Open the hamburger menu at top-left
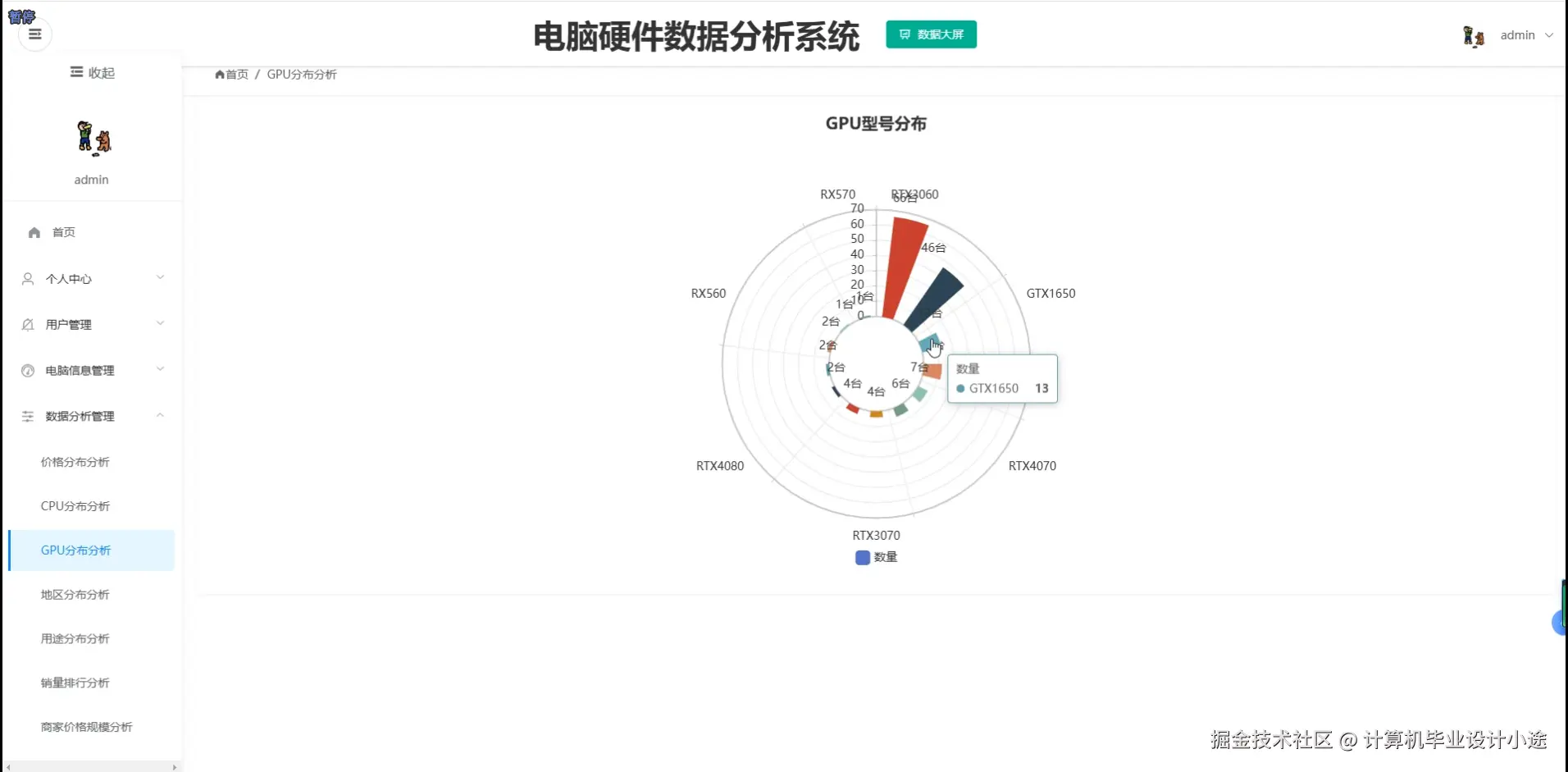 [x=34, y=34]
